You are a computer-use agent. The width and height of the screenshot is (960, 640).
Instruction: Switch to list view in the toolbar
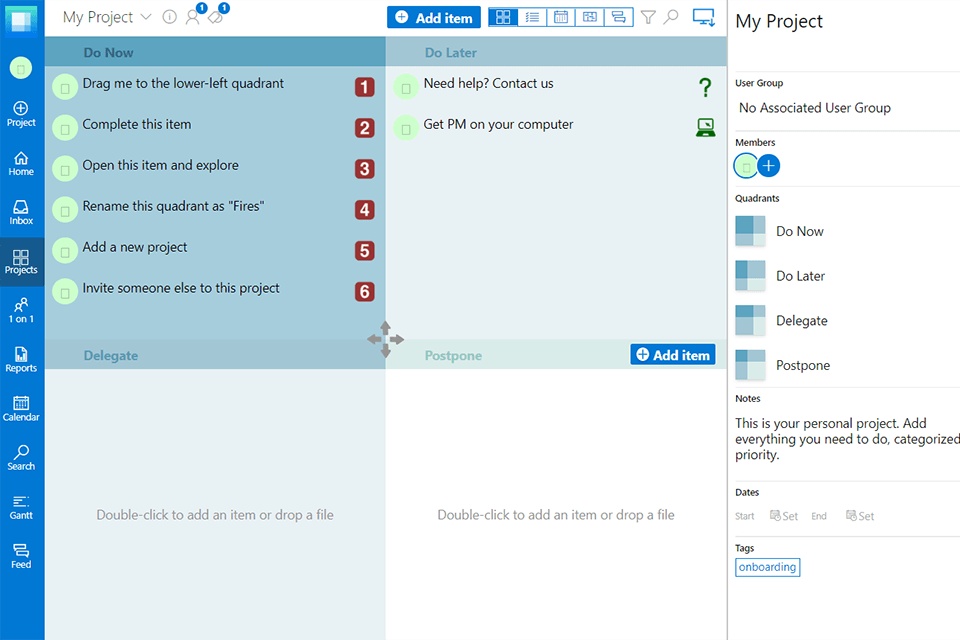click(x=532, y=17)
